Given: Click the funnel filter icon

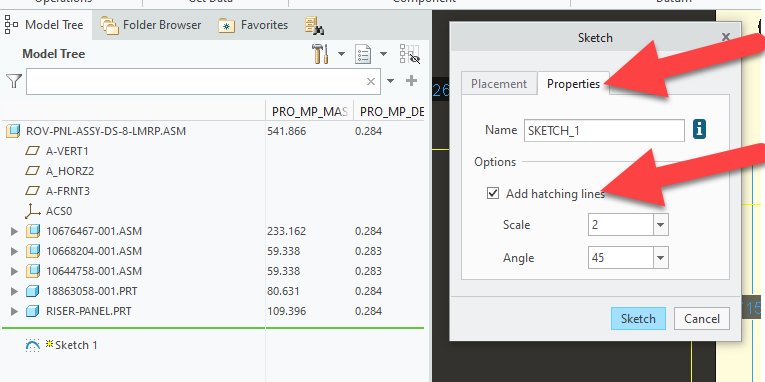Looking at the screenshot, I should click(x=14, y=81).
